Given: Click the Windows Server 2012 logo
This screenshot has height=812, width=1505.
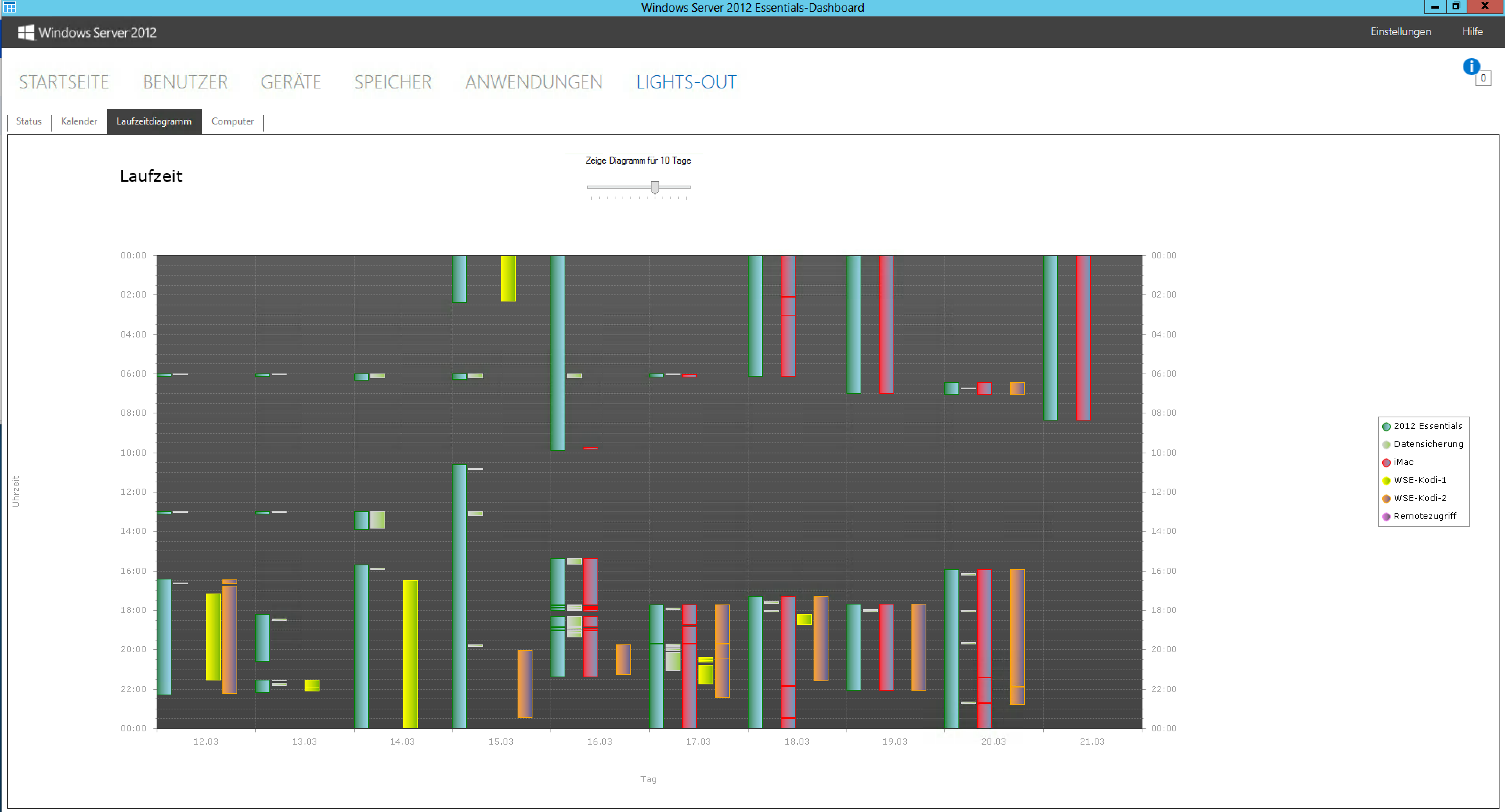Looking at the screenshot, I should [x=87, y=32].
